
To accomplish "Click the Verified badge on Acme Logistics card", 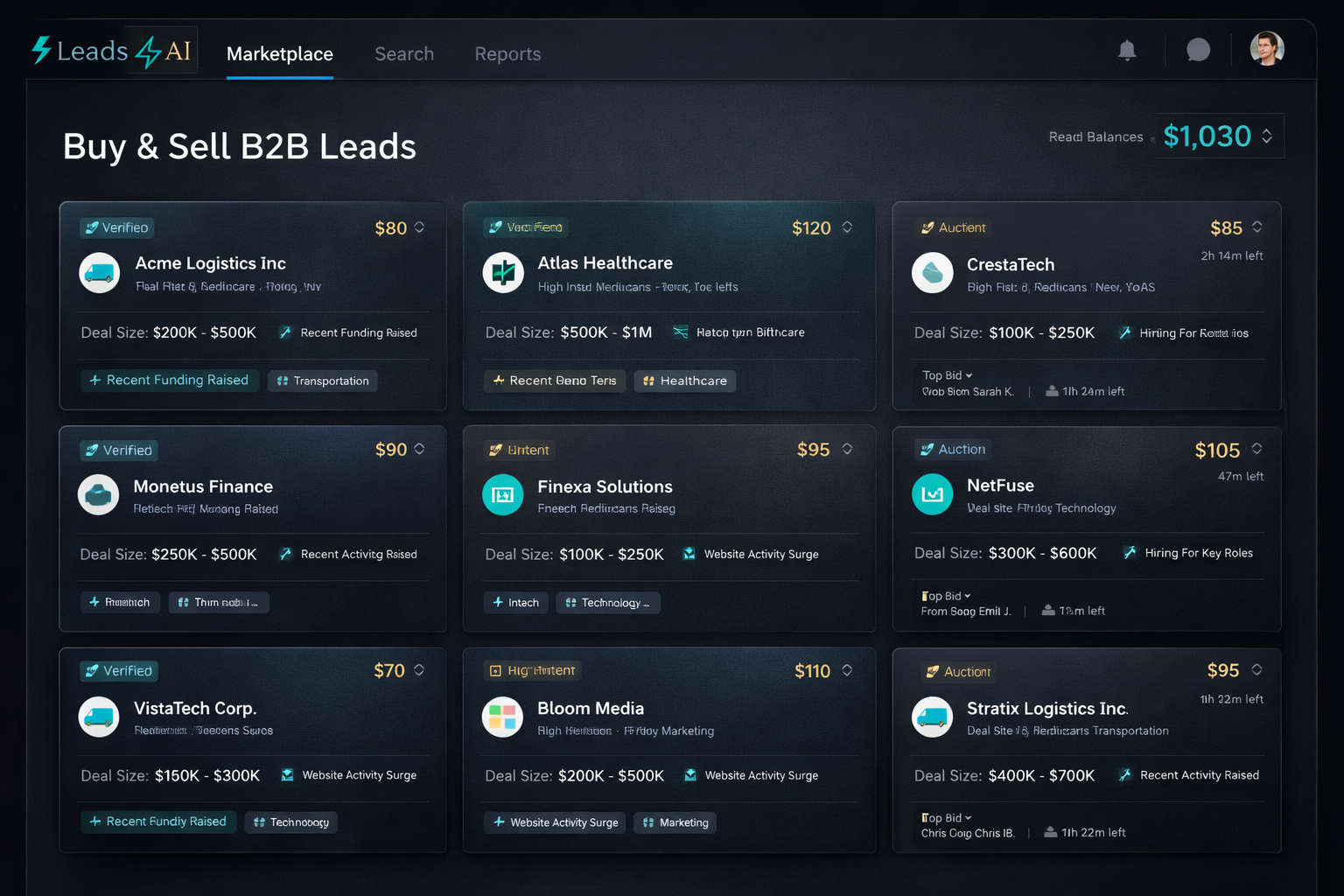I will [117, 227].
